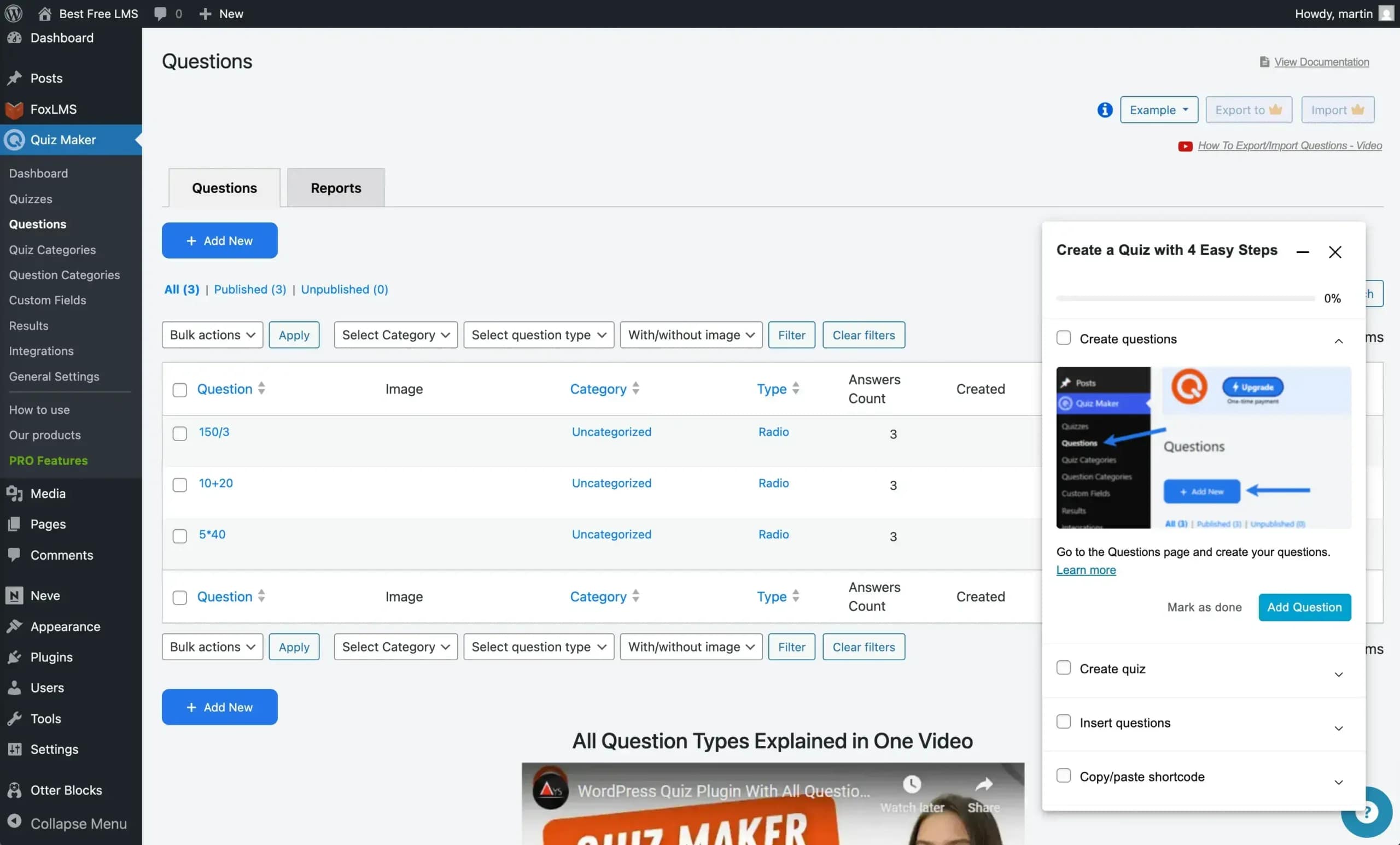The image size is (1400, 845).
Task: Play the Quiz Maker YouTube video thumbnail
Action: (x=773, y=803)
